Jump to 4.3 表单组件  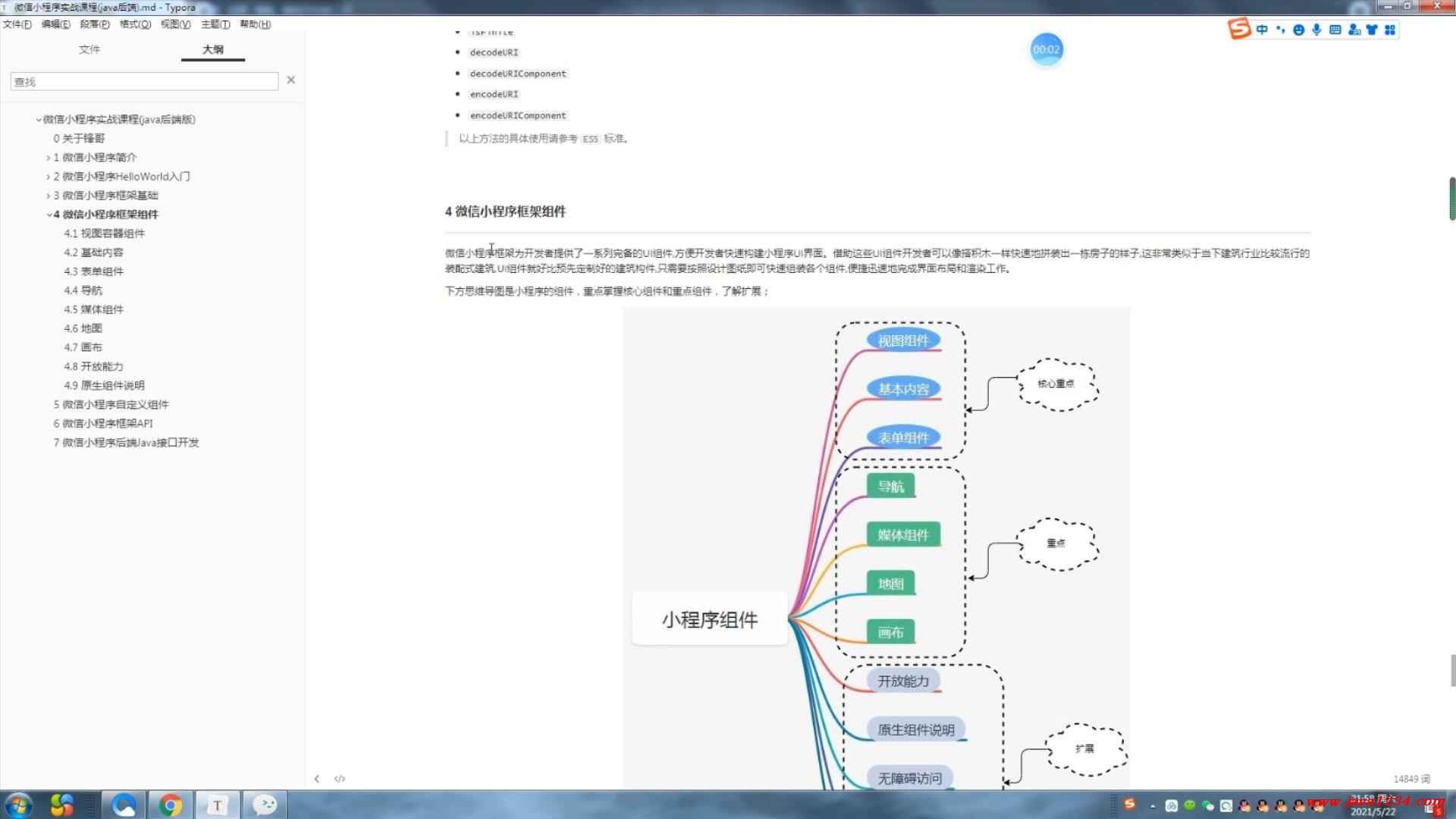click(93, 271)
